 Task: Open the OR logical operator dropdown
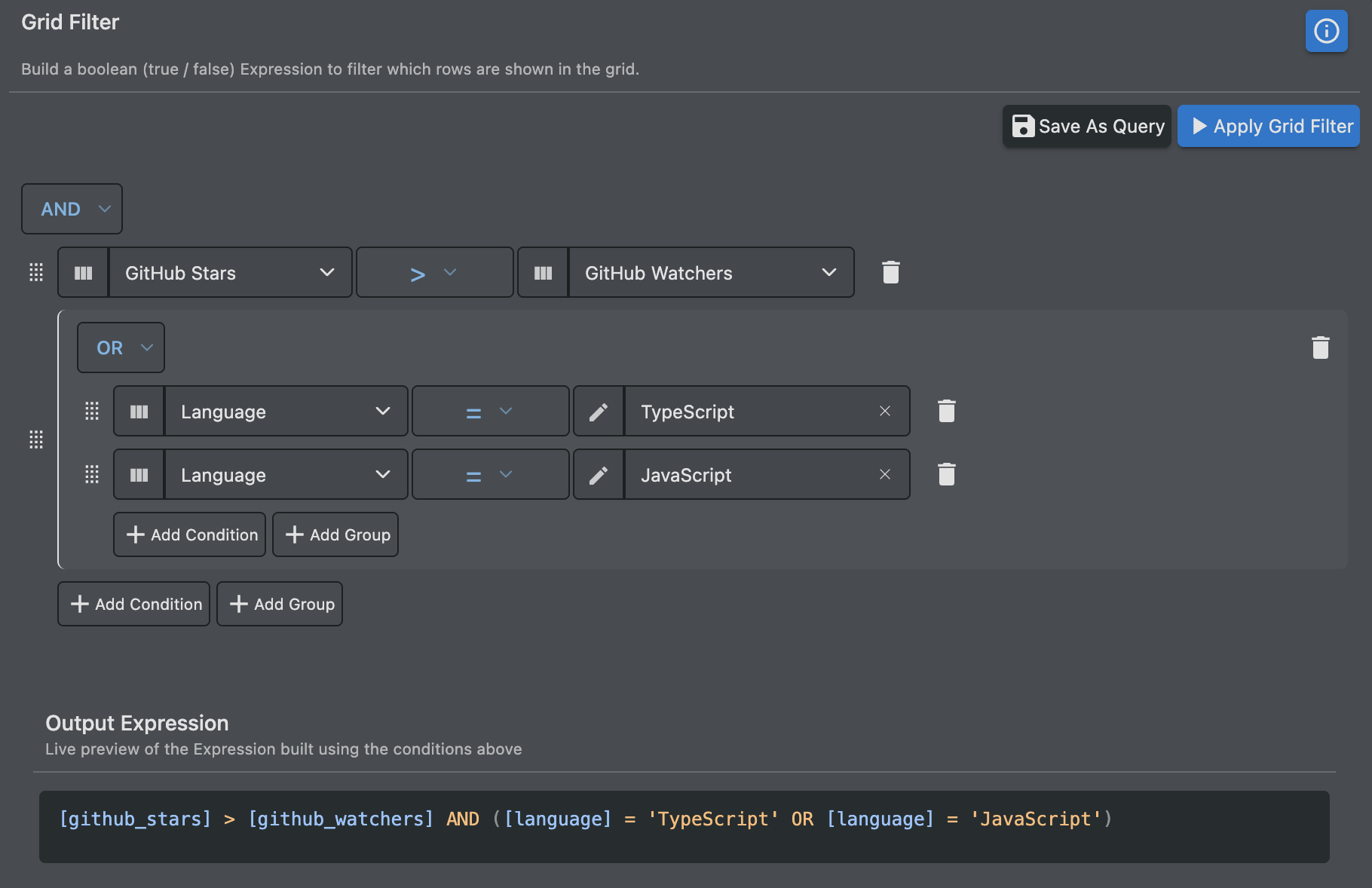[x=121, y=348]
